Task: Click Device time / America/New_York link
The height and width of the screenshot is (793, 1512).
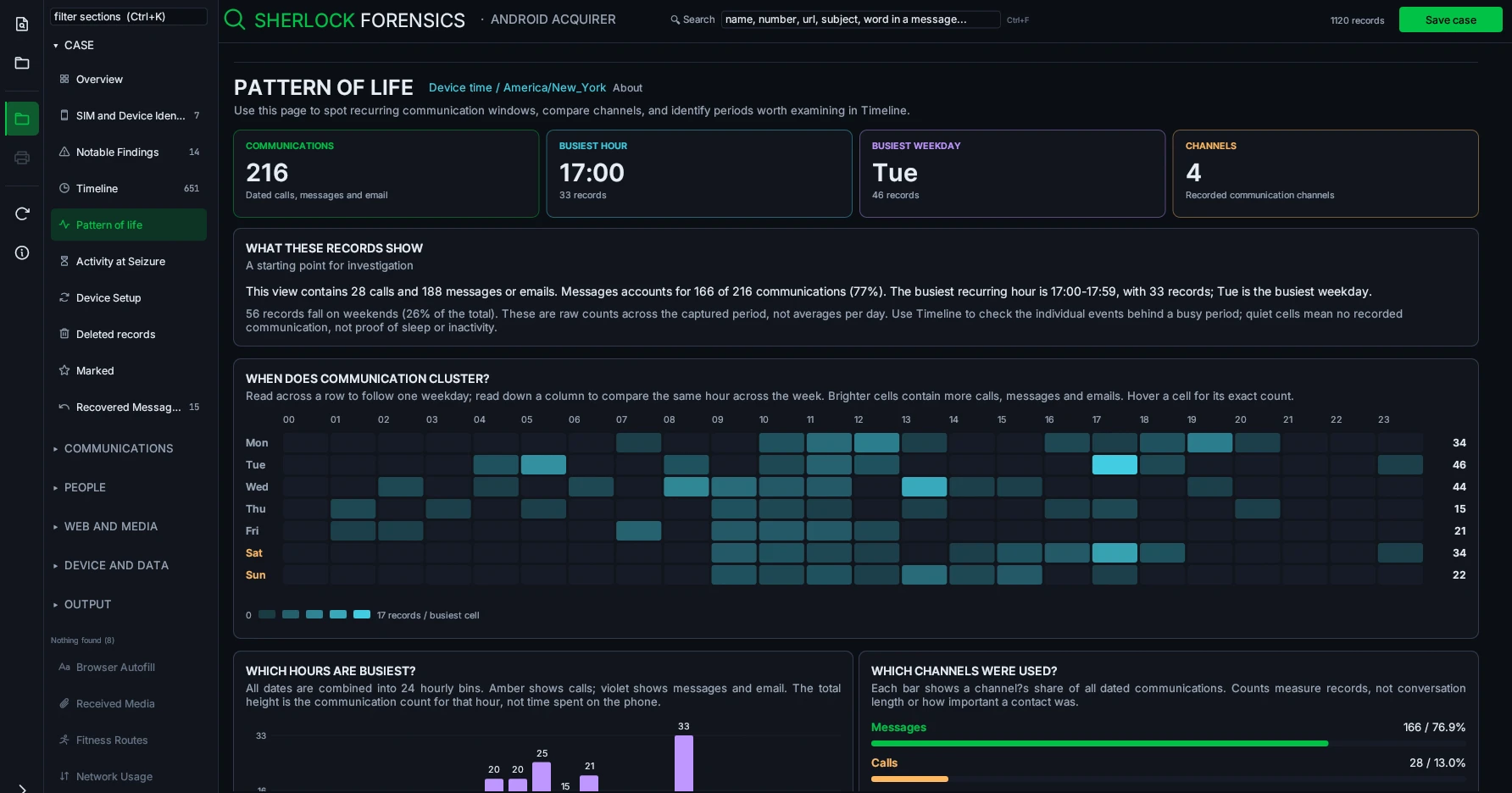Action: (x=517, y=87)
